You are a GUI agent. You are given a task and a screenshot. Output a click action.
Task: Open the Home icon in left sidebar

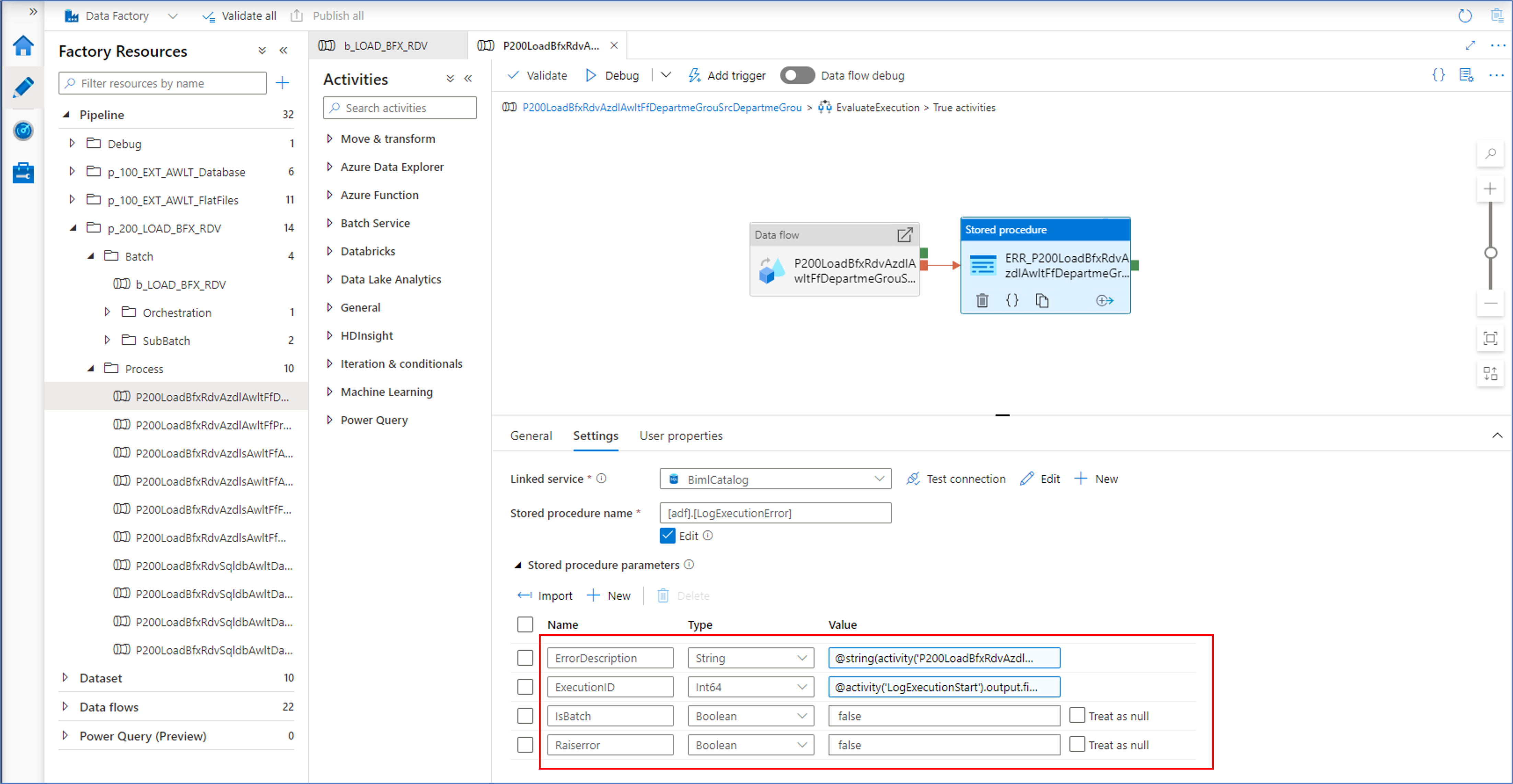point(23,46)
